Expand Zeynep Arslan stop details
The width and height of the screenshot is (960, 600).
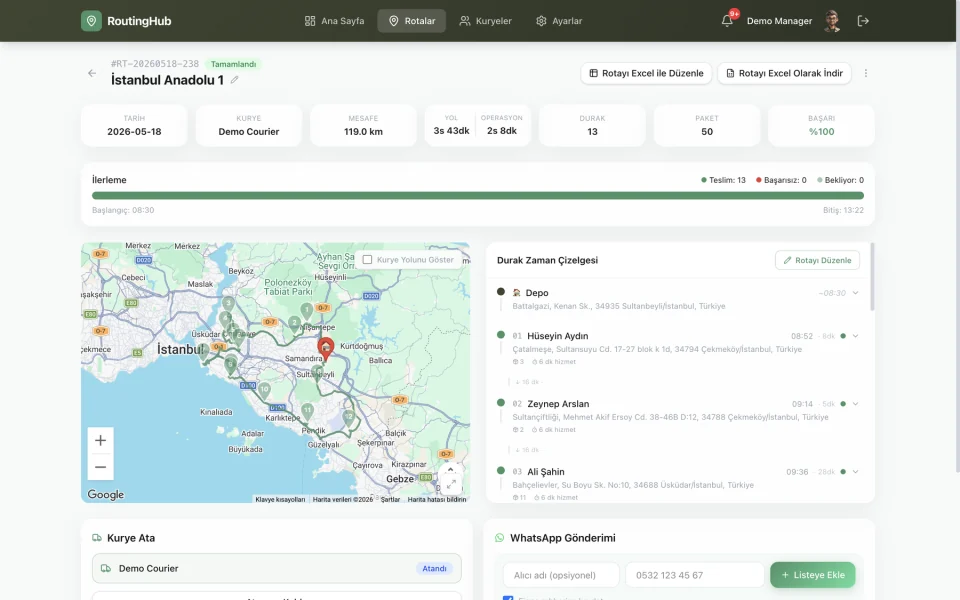855,404
